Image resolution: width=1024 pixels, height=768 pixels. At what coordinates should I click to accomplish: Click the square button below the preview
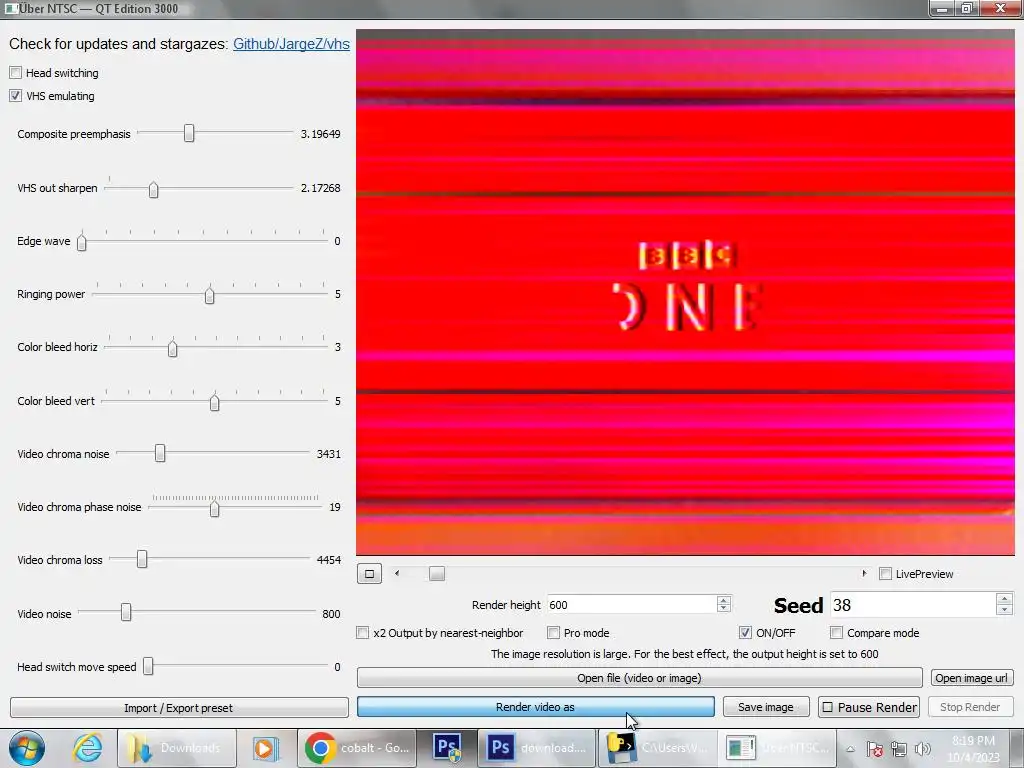(370, 574)
